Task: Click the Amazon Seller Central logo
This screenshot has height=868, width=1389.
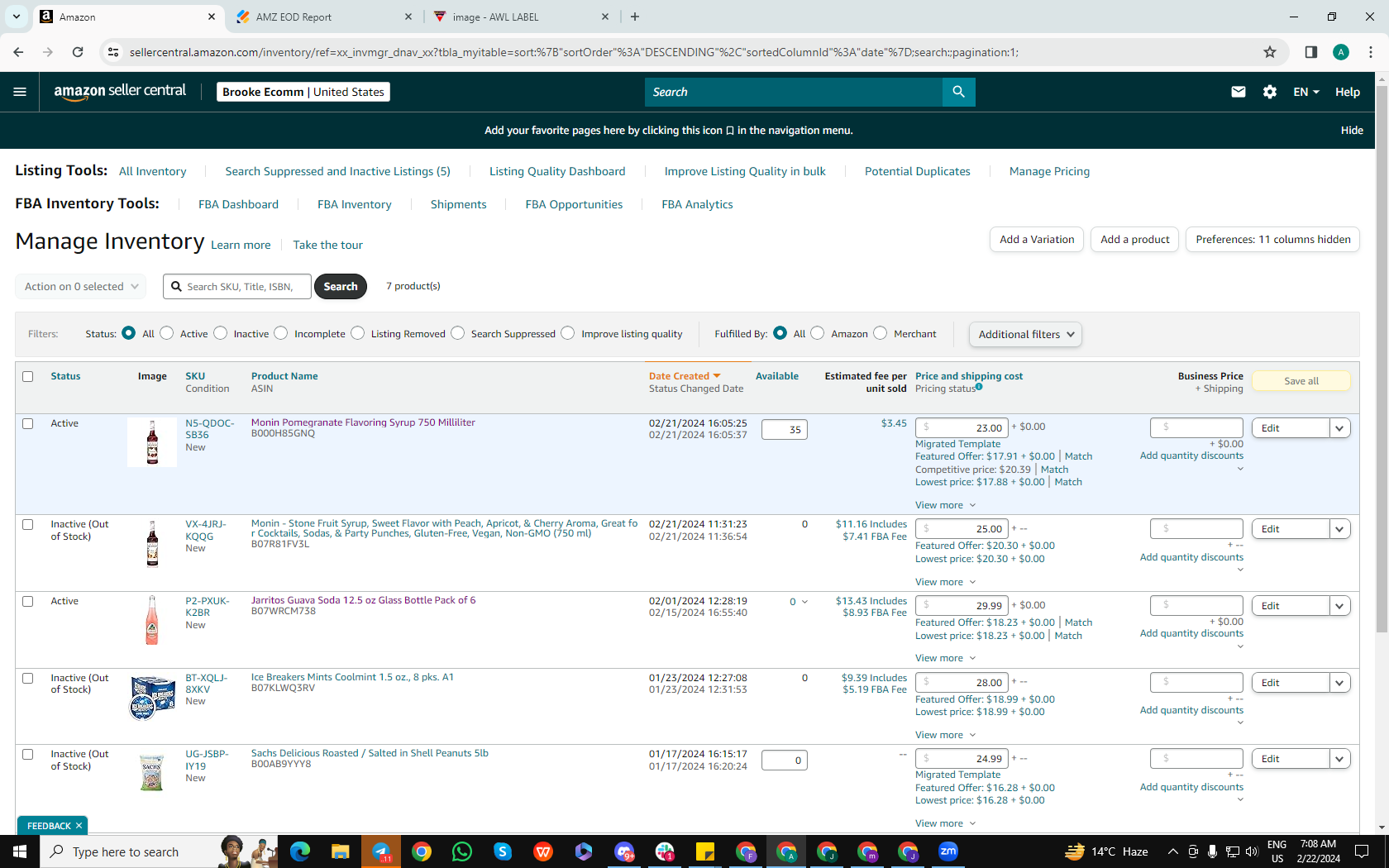Action: 120,92
